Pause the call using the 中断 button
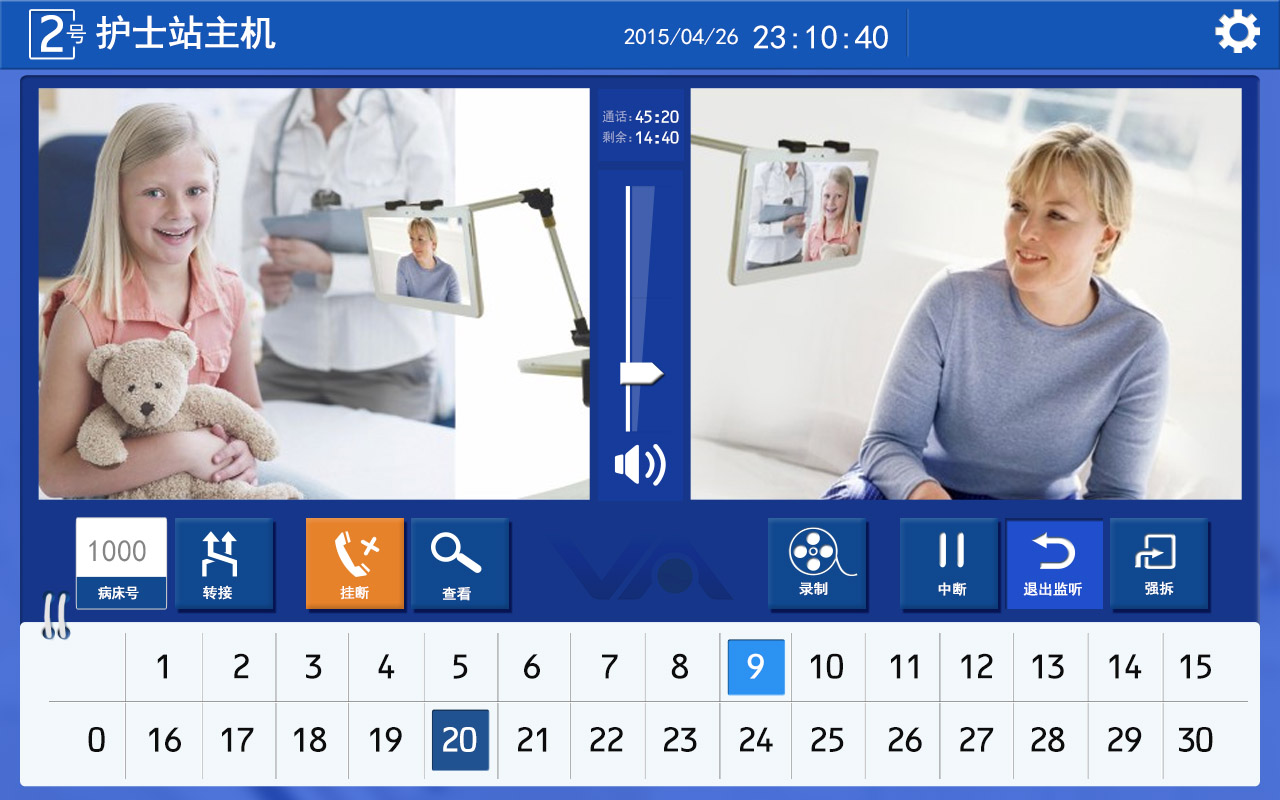The image size is (1280, 800). tap(950, 563)
